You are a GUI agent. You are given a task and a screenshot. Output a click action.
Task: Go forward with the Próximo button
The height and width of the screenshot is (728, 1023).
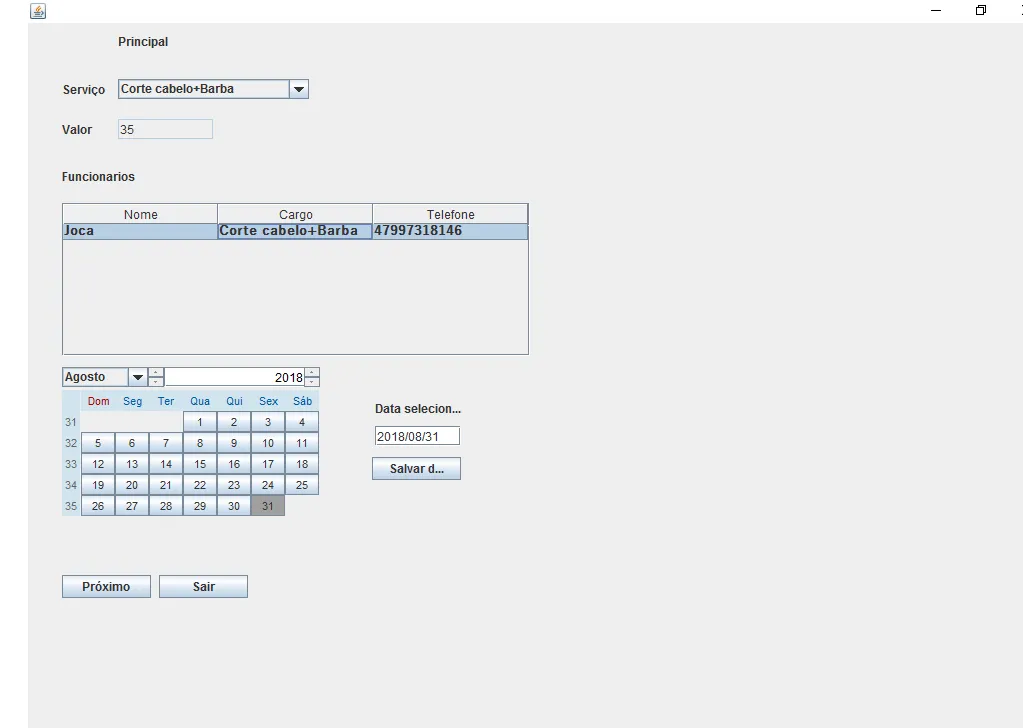click(106, 586)
